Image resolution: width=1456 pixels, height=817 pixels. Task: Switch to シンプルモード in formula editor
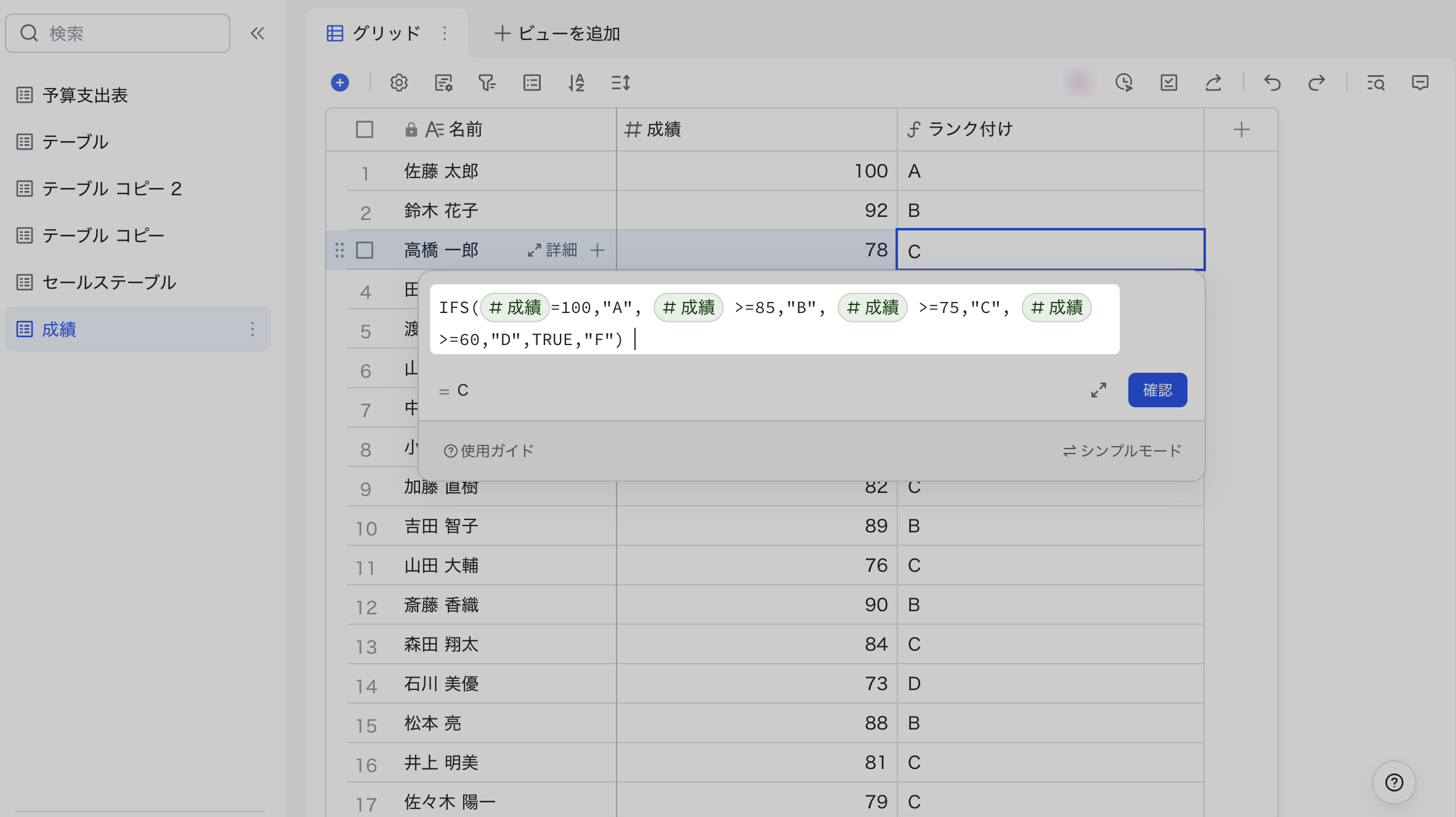point(1122,451)
